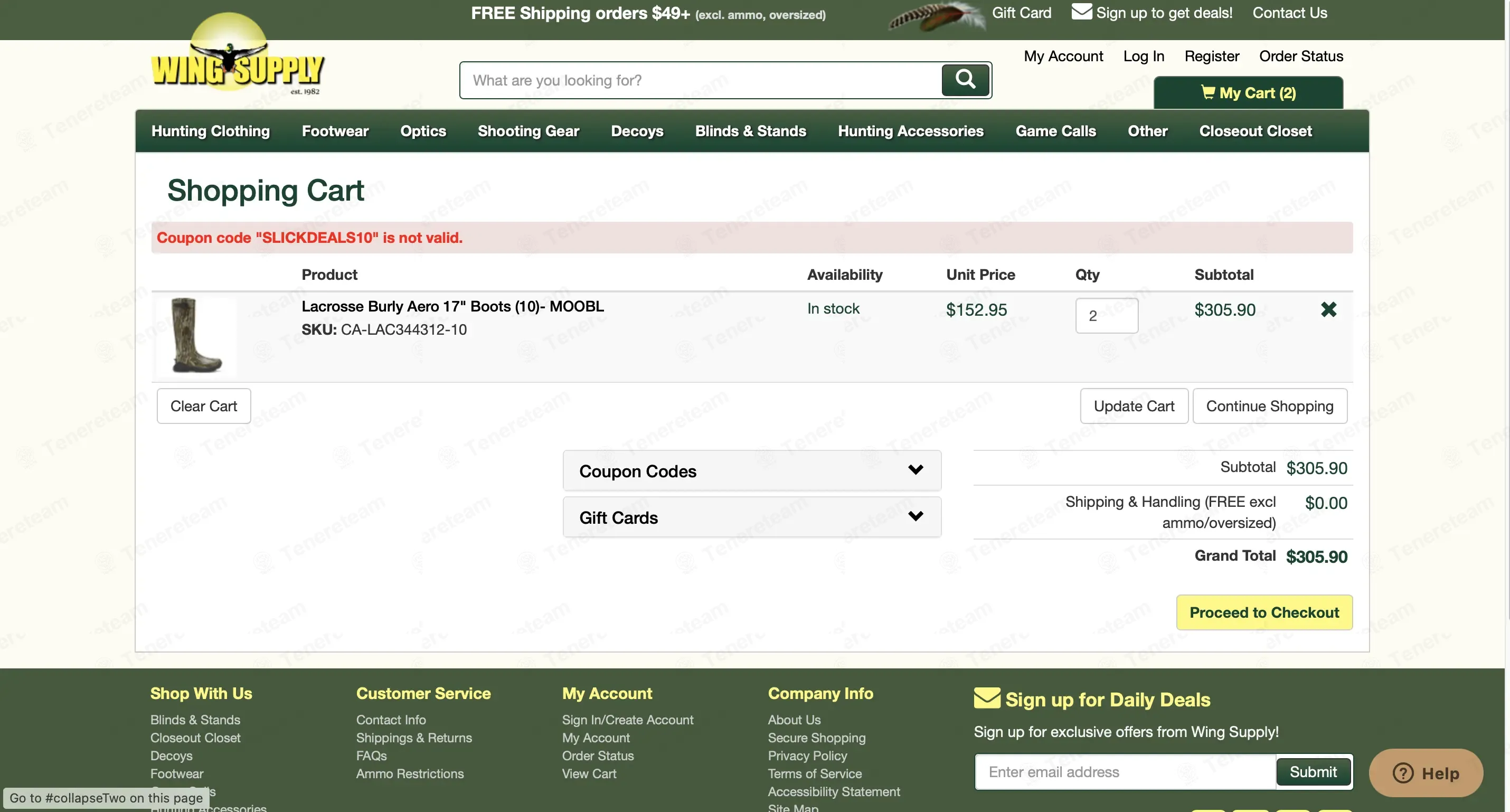Click the Register link

coord(1212,55)
